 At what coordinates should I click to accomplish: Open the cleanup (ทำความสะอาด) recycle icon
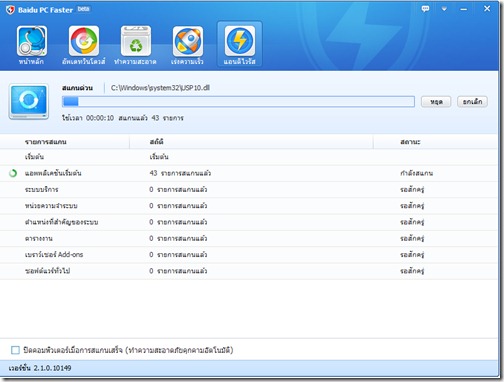pyautogui.click(x=136, y=41)
